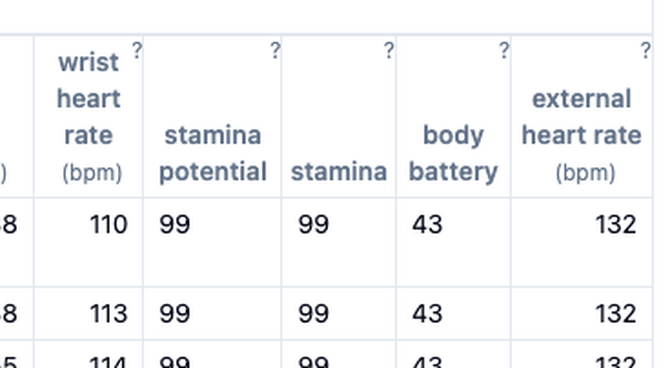Screen dimensions: 670x368
Task: Click body battery value 43 in second row
Action: pos(427,313)
